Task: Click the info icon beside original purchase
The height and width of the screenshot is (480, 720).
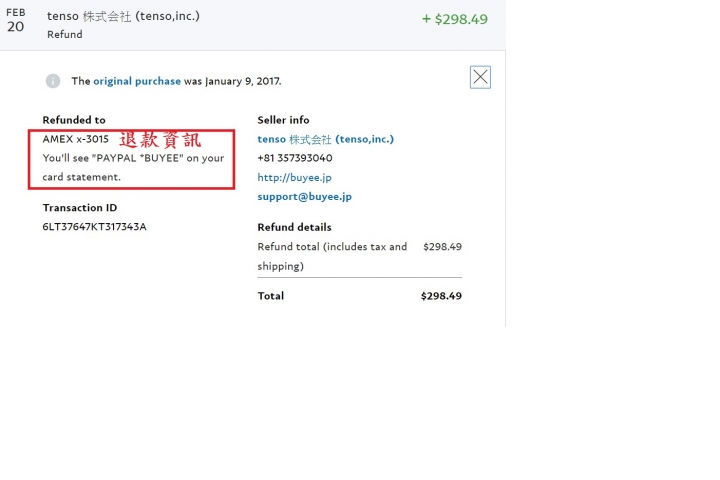Action: pyautogui.click(x=53, y=81)
